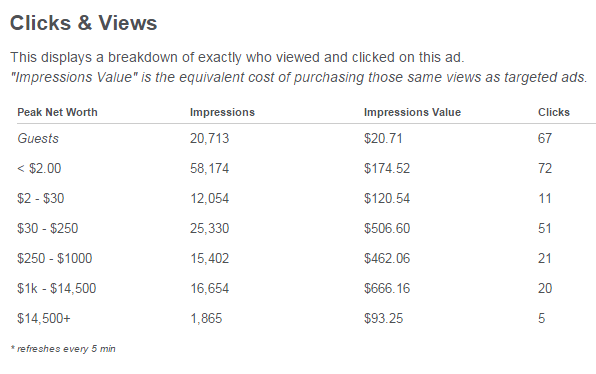The height and width of the screenshot is (374, 596).
Task: Select the '$2 - $30' row label
Action: (x=41, y=198)
